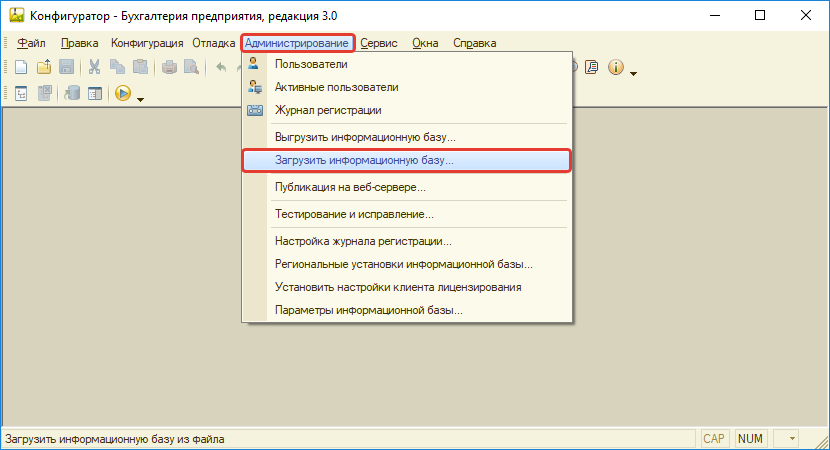
Task: Open the status bar dropdown arrow
Action: click(x=792, y=439)
